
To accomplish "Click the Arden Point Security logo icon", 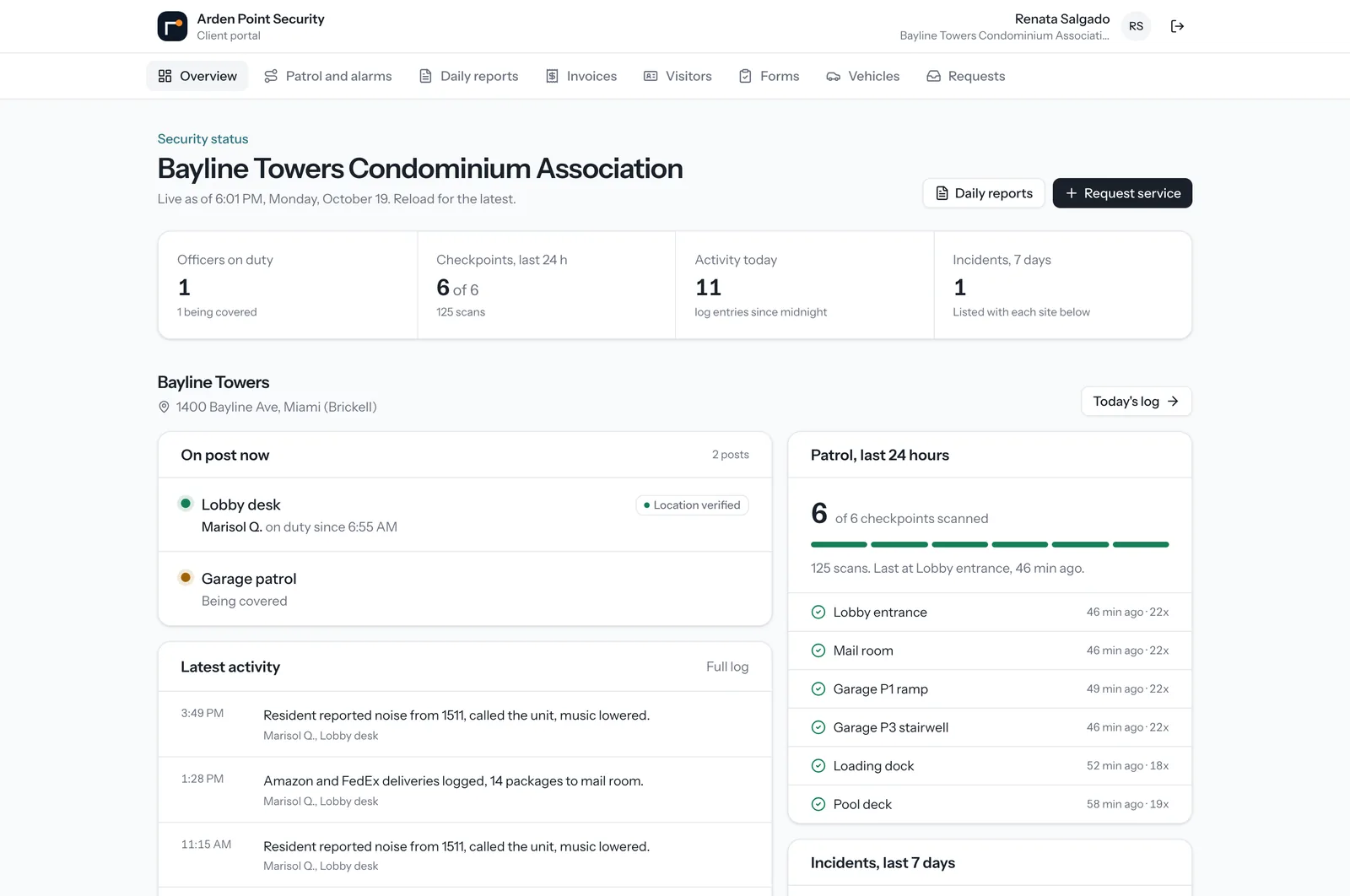I will click(x=172, y=26).
